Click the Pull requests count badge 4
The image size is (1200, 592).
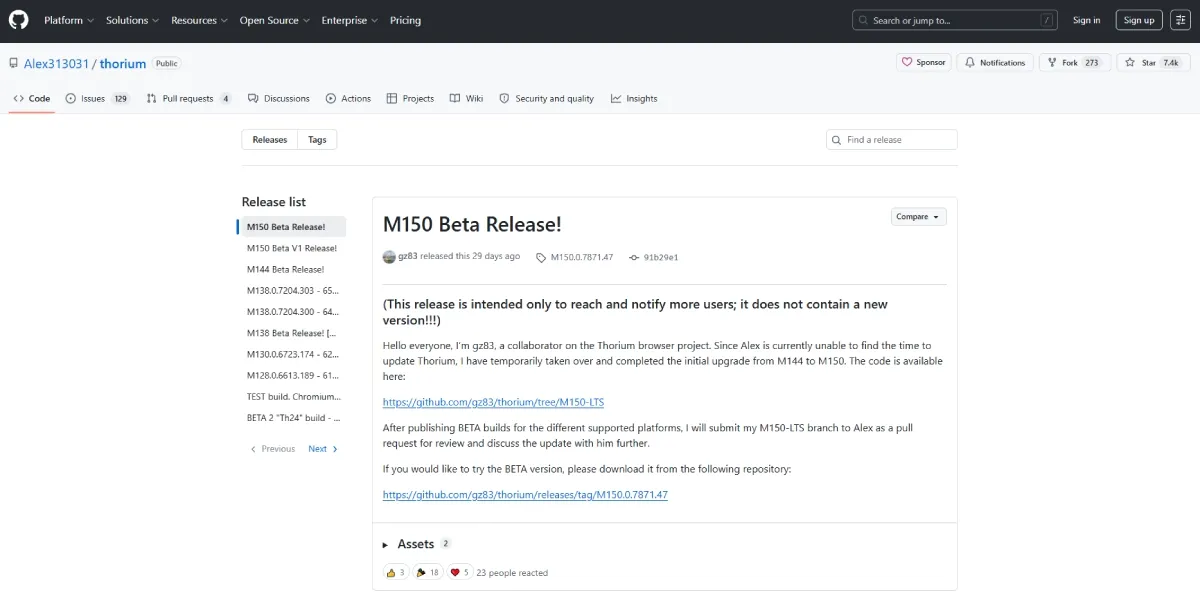[226, 98]
